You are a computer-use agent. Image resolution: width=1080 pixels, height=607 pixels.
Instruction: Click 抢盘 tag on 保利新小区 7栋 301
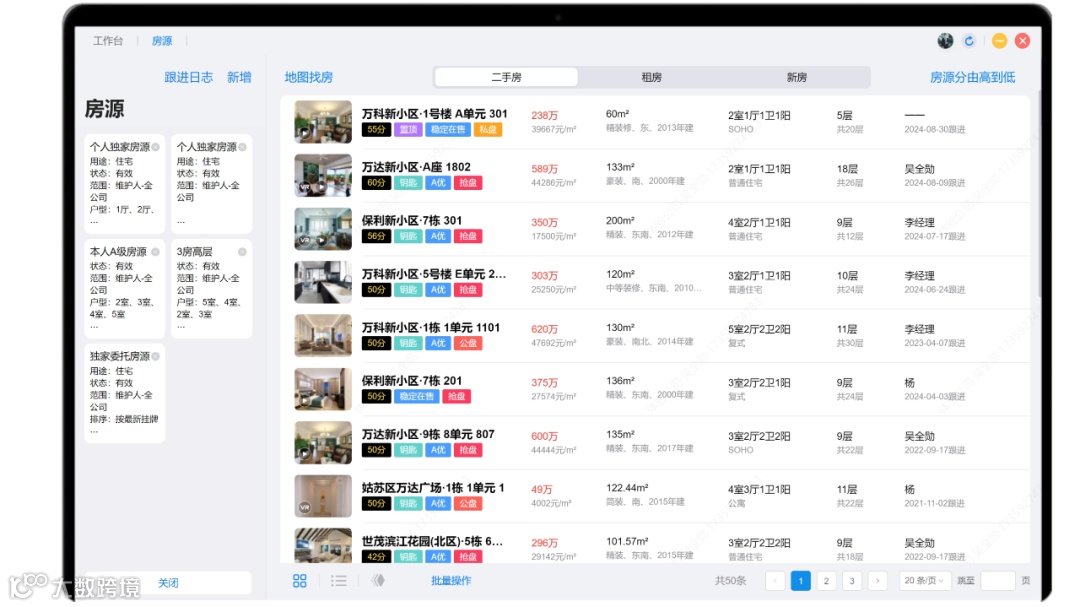tap(468, 236)
